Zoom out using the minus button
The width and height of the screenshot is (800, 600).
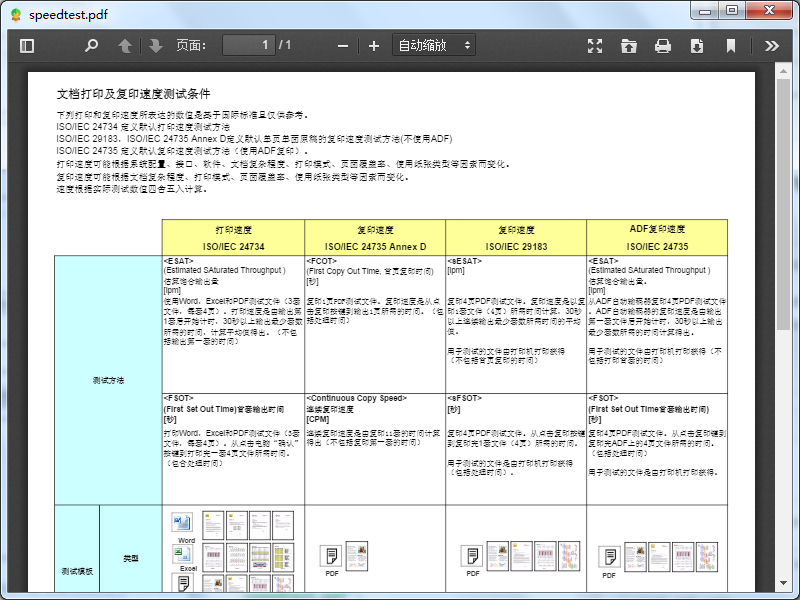[x=343, y=46]
